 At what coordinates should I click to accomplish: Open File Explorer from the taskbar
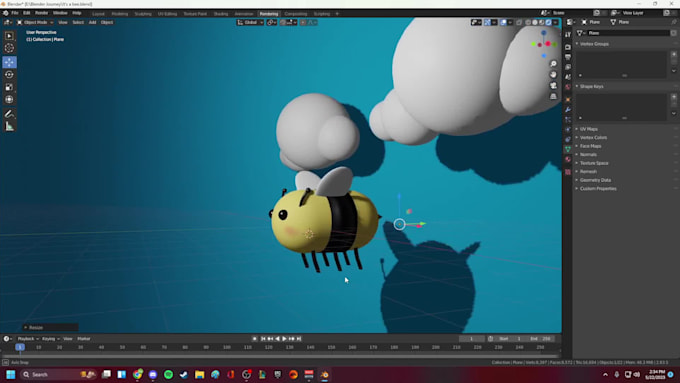pyautogui.click(x=199, y=374)
